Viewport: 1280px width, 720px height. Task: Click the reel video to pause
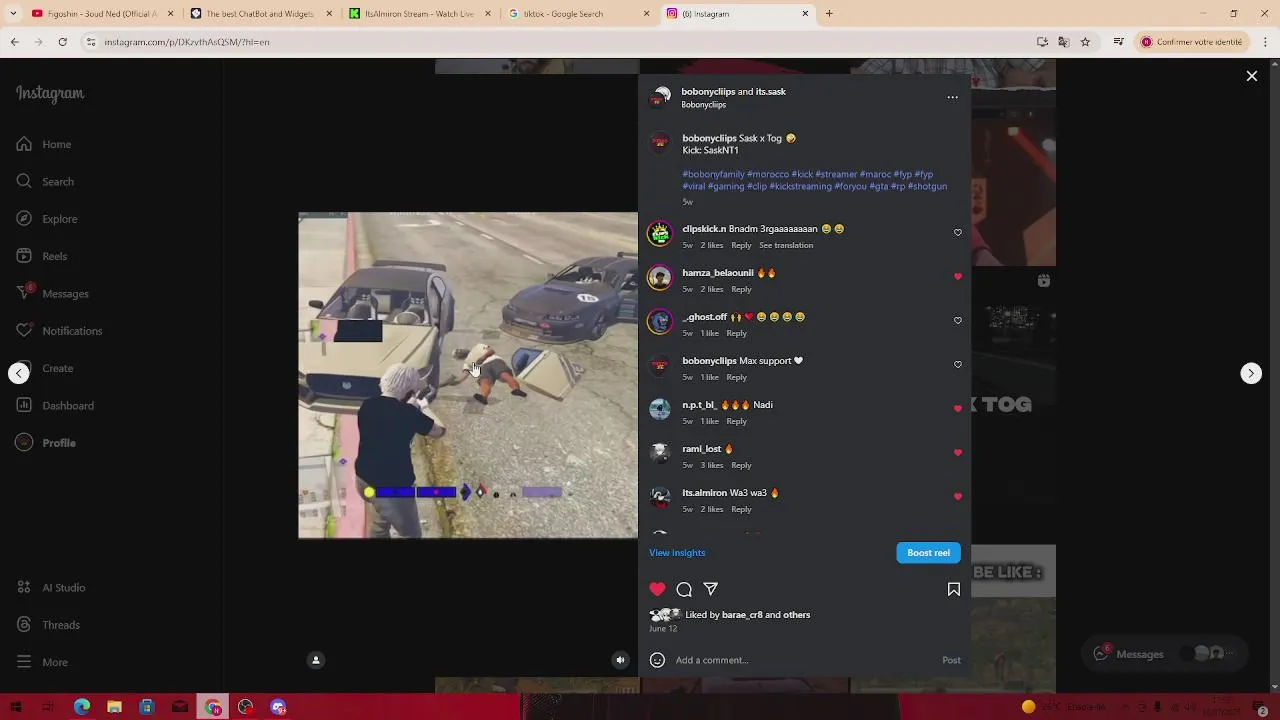(468, 375)
